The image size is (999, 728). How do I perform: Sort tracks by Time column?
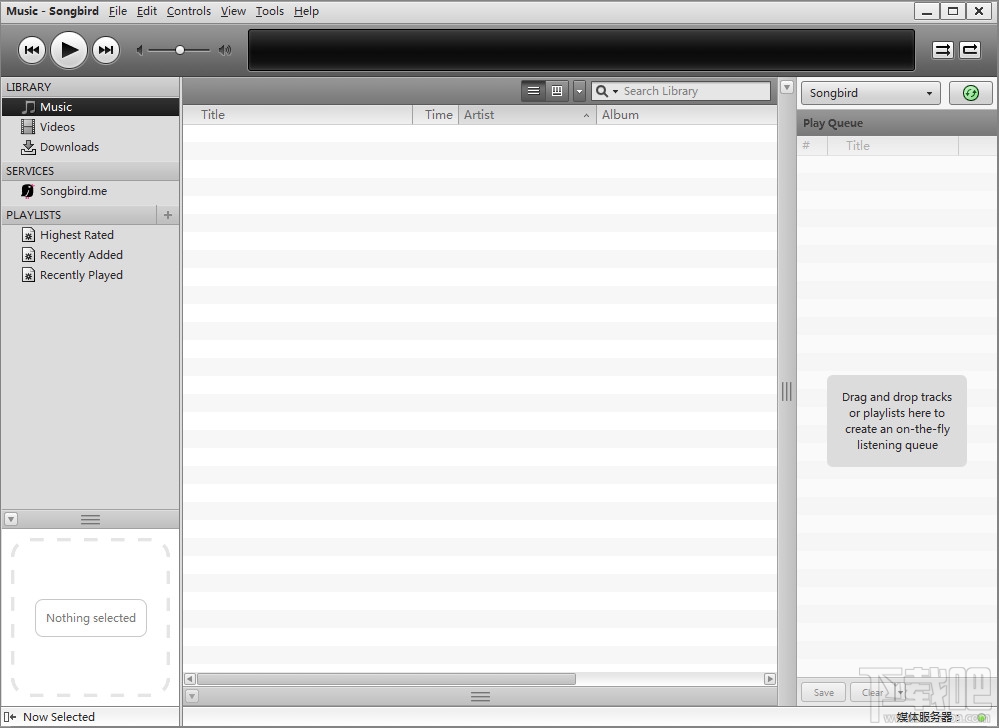[436, 115]
